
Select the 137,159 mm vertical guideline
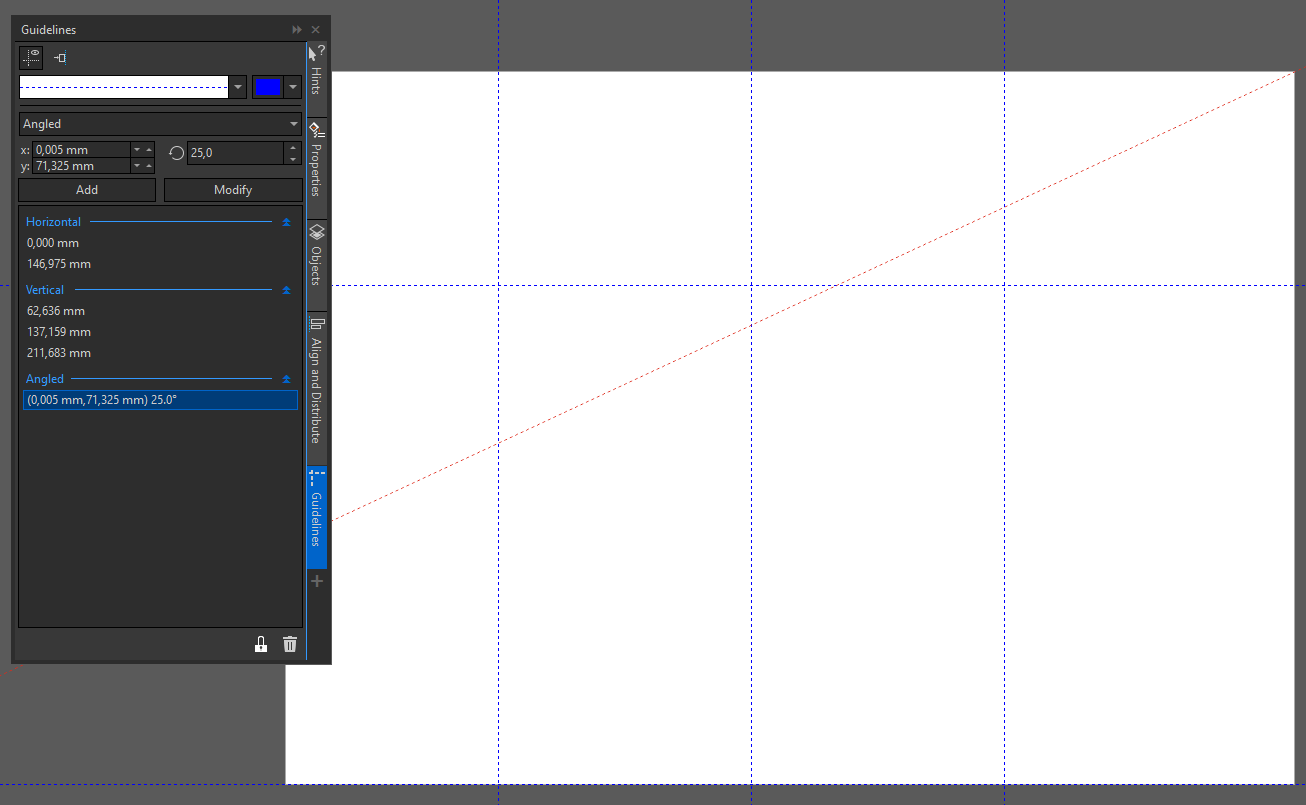pos(59,332)
